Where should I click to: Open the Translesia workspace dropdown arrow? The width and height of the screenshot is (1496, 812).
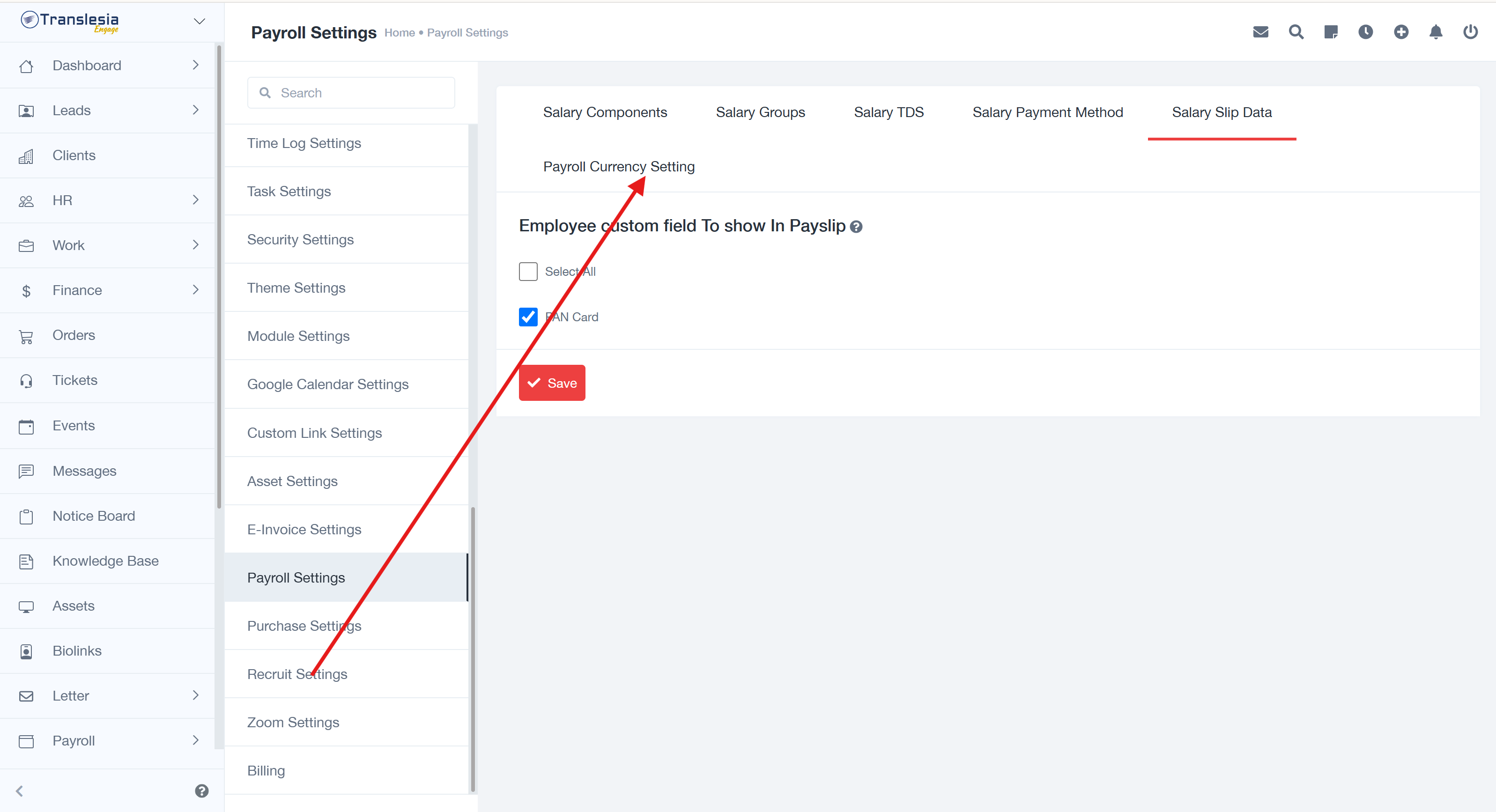tap(199, 22)
